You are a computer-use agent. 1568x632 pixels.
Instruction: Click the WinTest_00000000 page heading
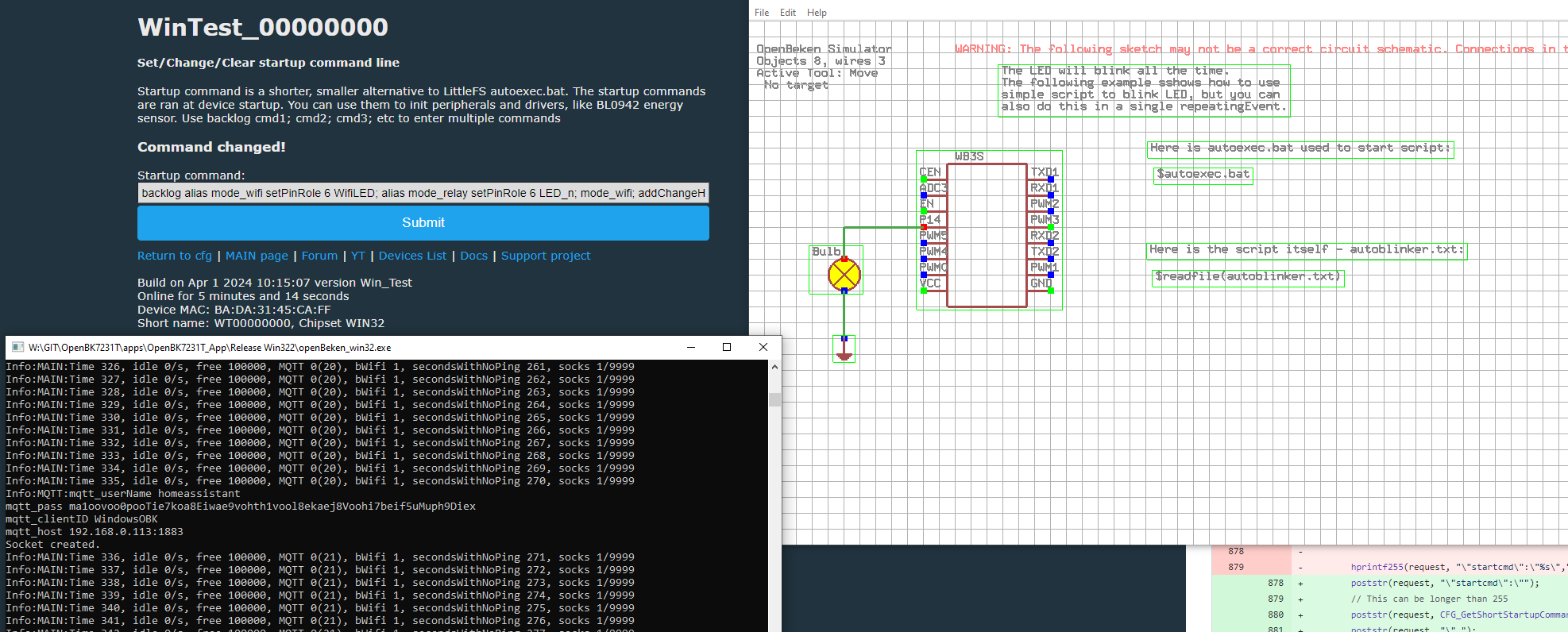tap(263, 28)
